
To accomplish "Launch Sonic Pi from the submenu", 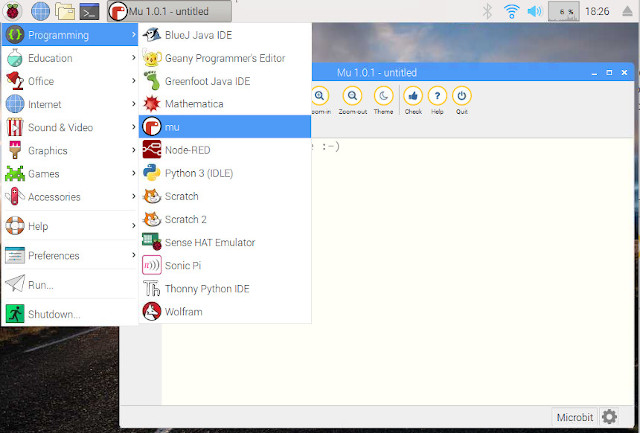I will coord(225,266).
